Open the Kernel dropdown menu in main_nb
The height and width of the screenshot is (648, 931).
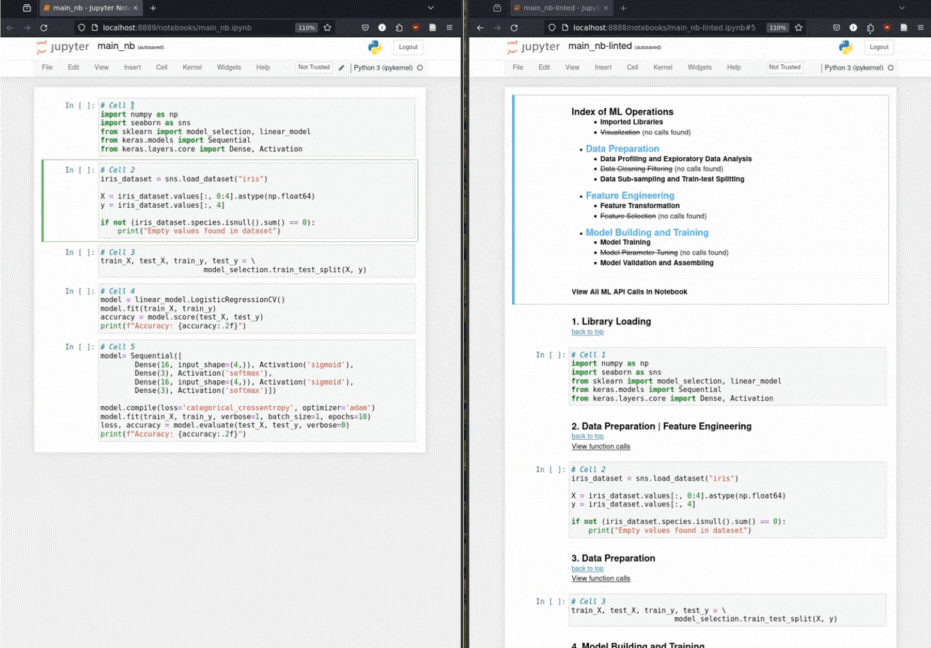pyautogui.click(x=192, y=68)
